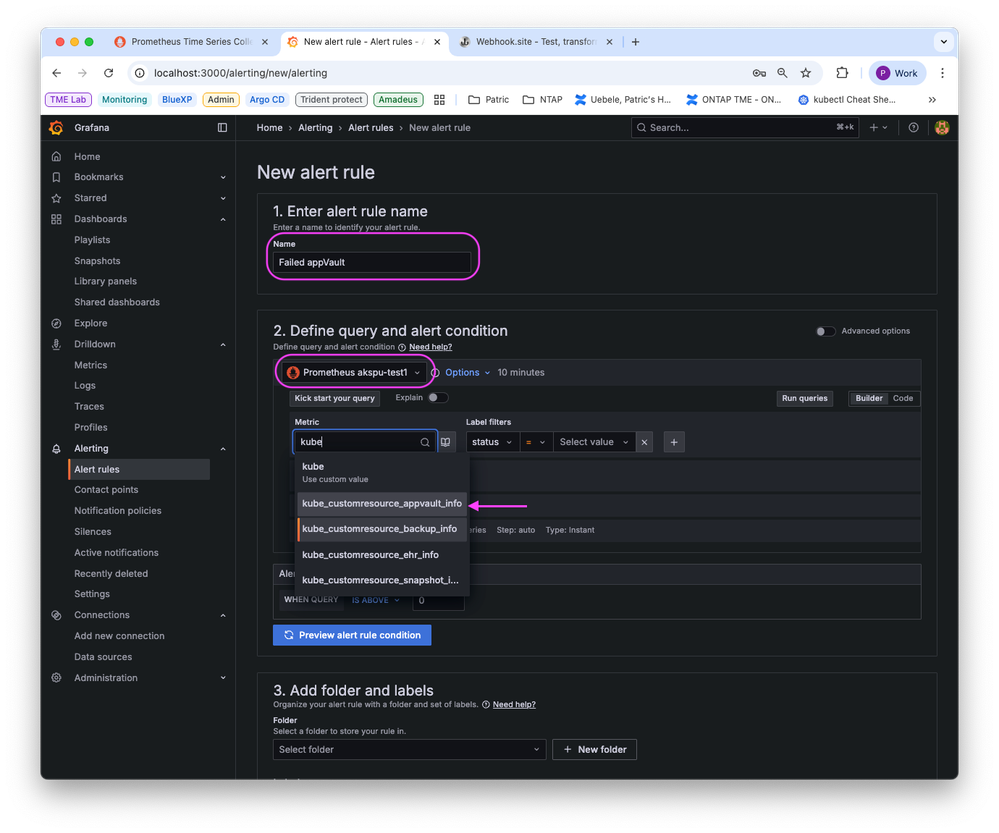Click Preview alert rule condition button

pyautogui.click(x=352, y=635)
